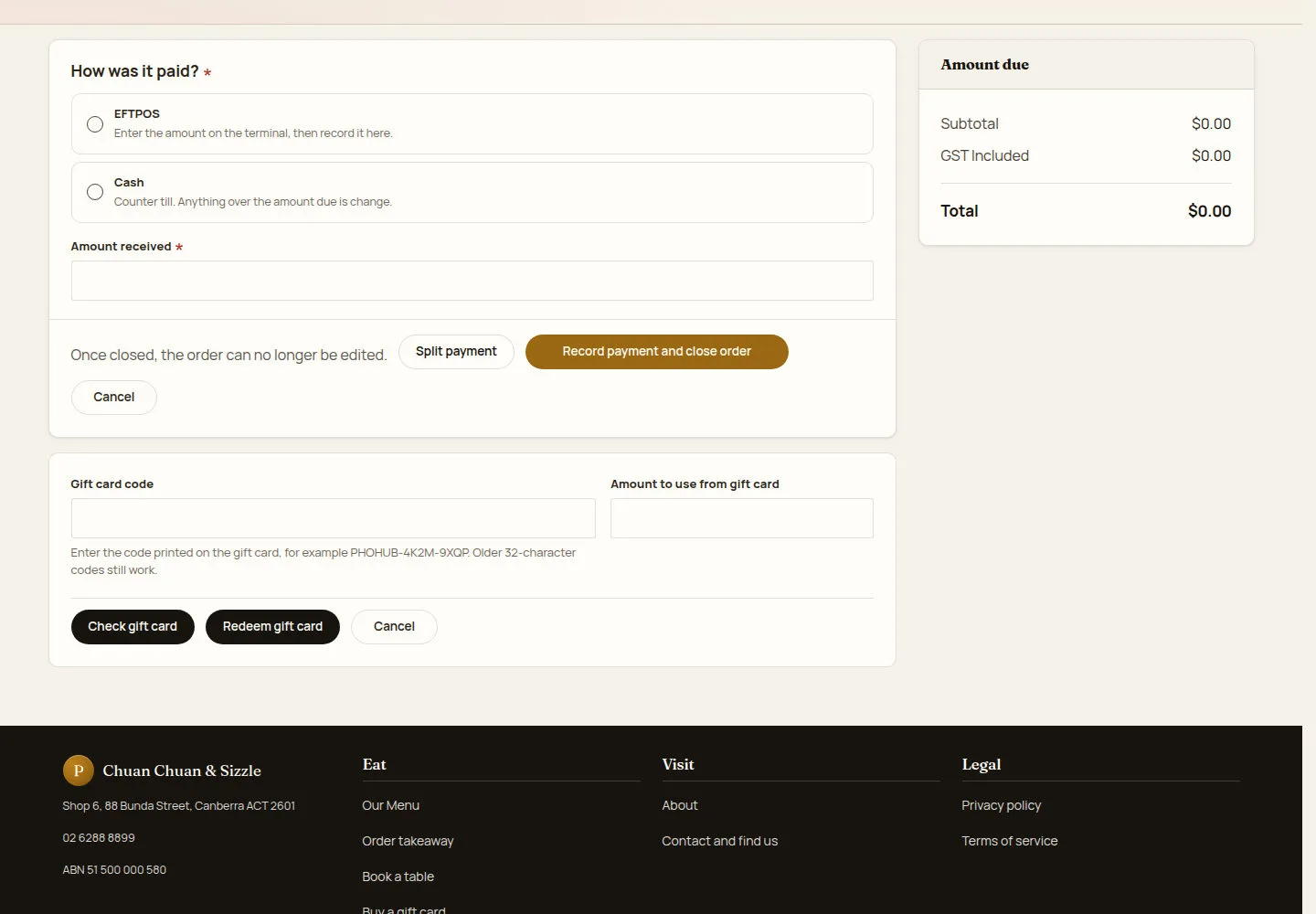Click the Check gift card button
1316x914 pixels.
point(133,627)
